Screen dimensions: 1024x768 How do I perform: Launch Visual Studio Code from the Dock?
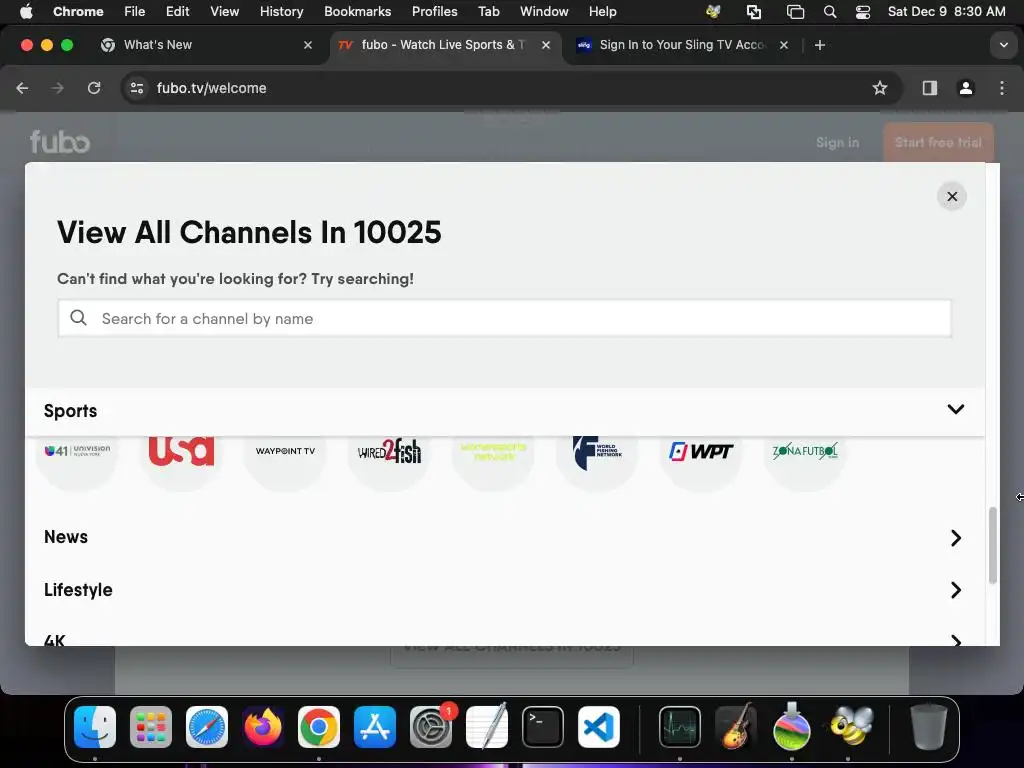[599, 727]
